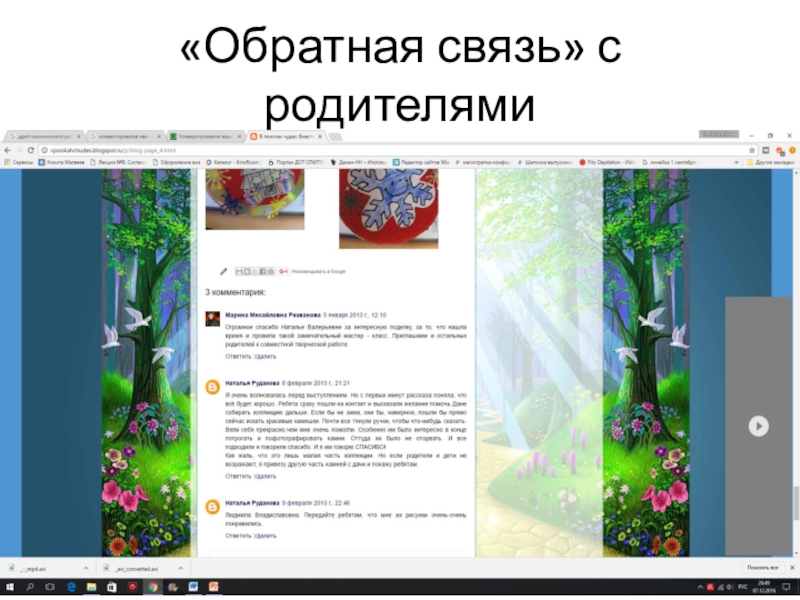Expand the bookmarks overflow chevron

(x=736, y=162)
